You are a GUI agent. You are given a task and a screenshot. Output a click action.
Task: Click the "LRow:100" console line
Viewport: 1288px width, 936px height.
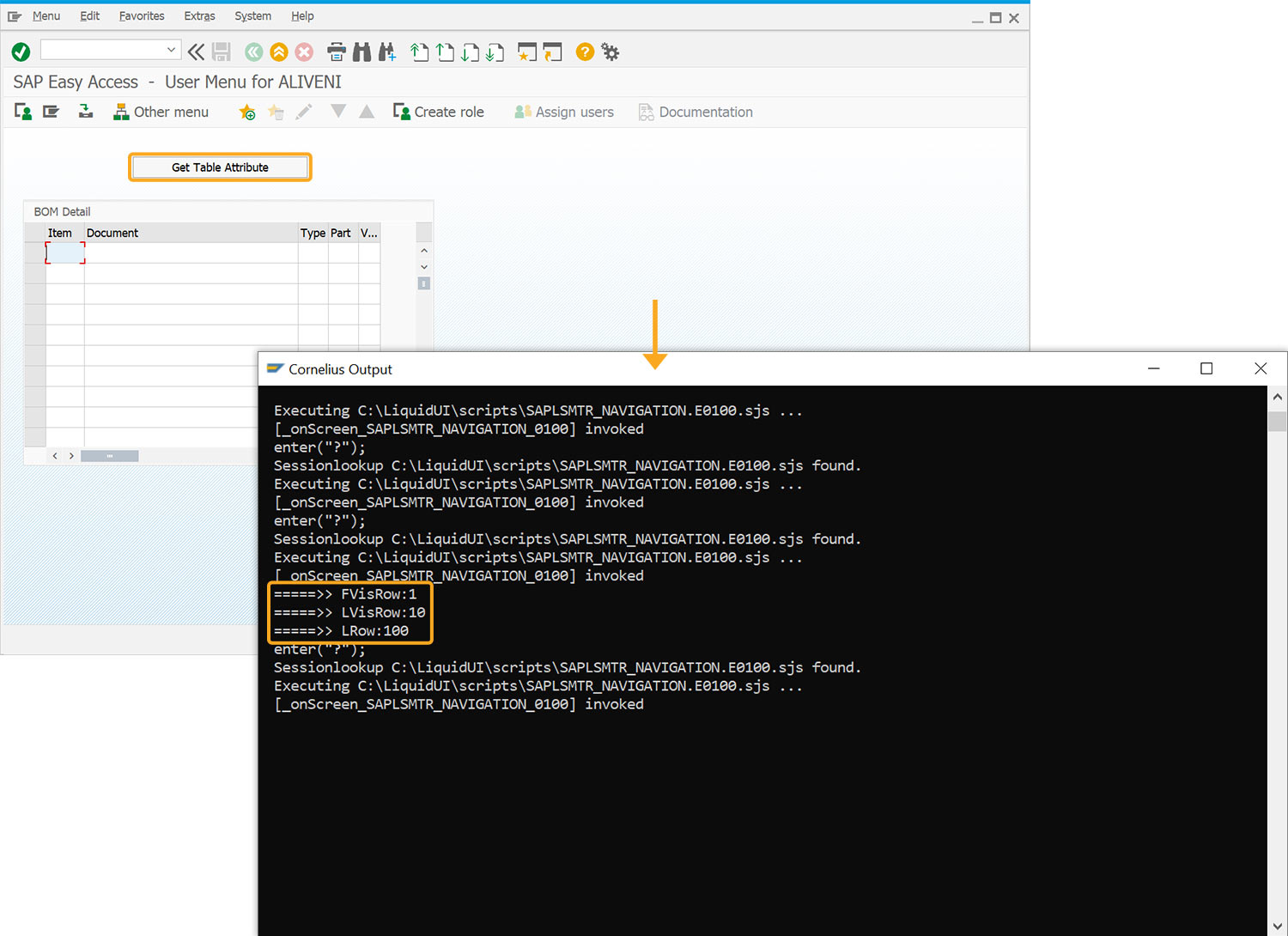click(342, 630)
